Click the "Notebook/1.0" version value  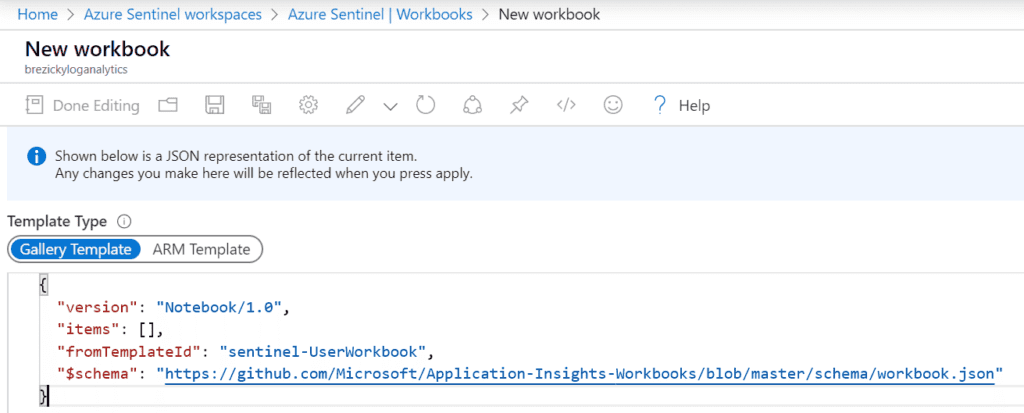[217, 307]
